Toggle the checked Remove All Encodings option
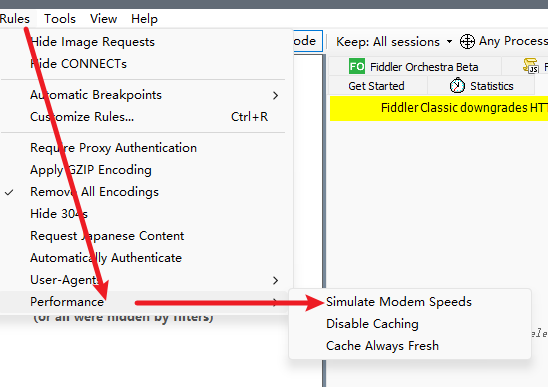The width and height of the screenshot is (548, 387). (146, 192)
